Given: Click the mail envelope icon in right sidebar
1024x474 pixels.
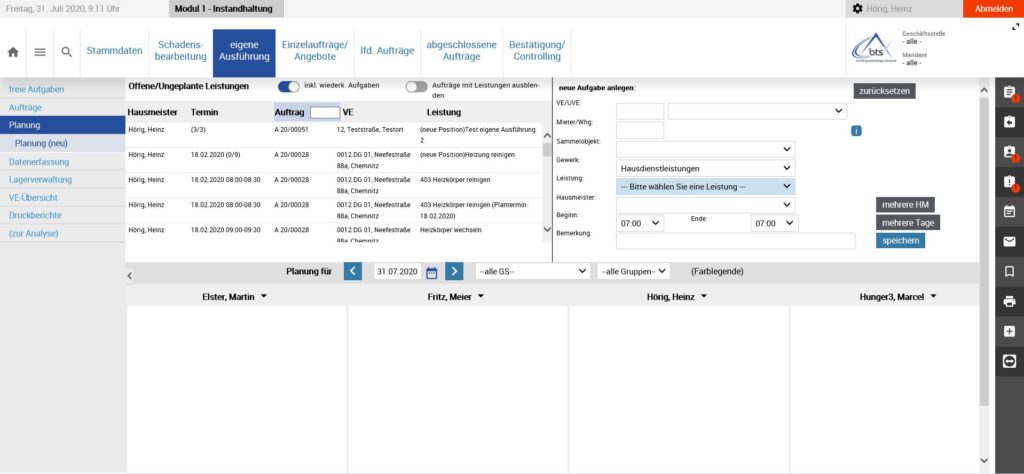Looking at the screenshot, I should tap(1009, 241).
